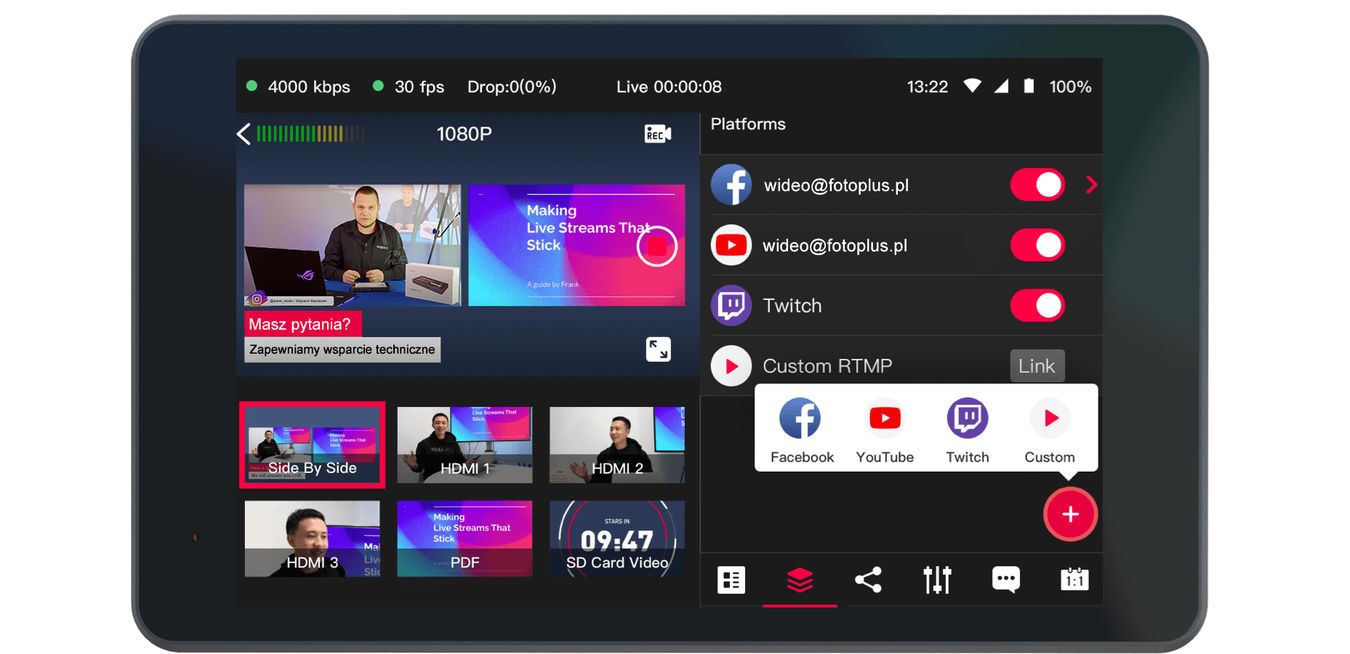Expand Facebook account details with the red chevron

[1091, 185]
